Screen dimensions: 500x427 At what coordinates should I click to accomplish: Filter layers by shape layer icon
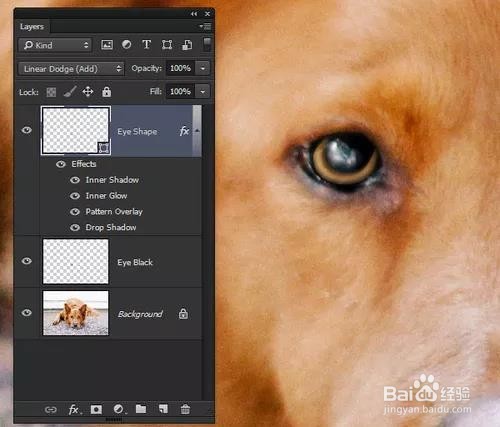(x=167, y=45)
